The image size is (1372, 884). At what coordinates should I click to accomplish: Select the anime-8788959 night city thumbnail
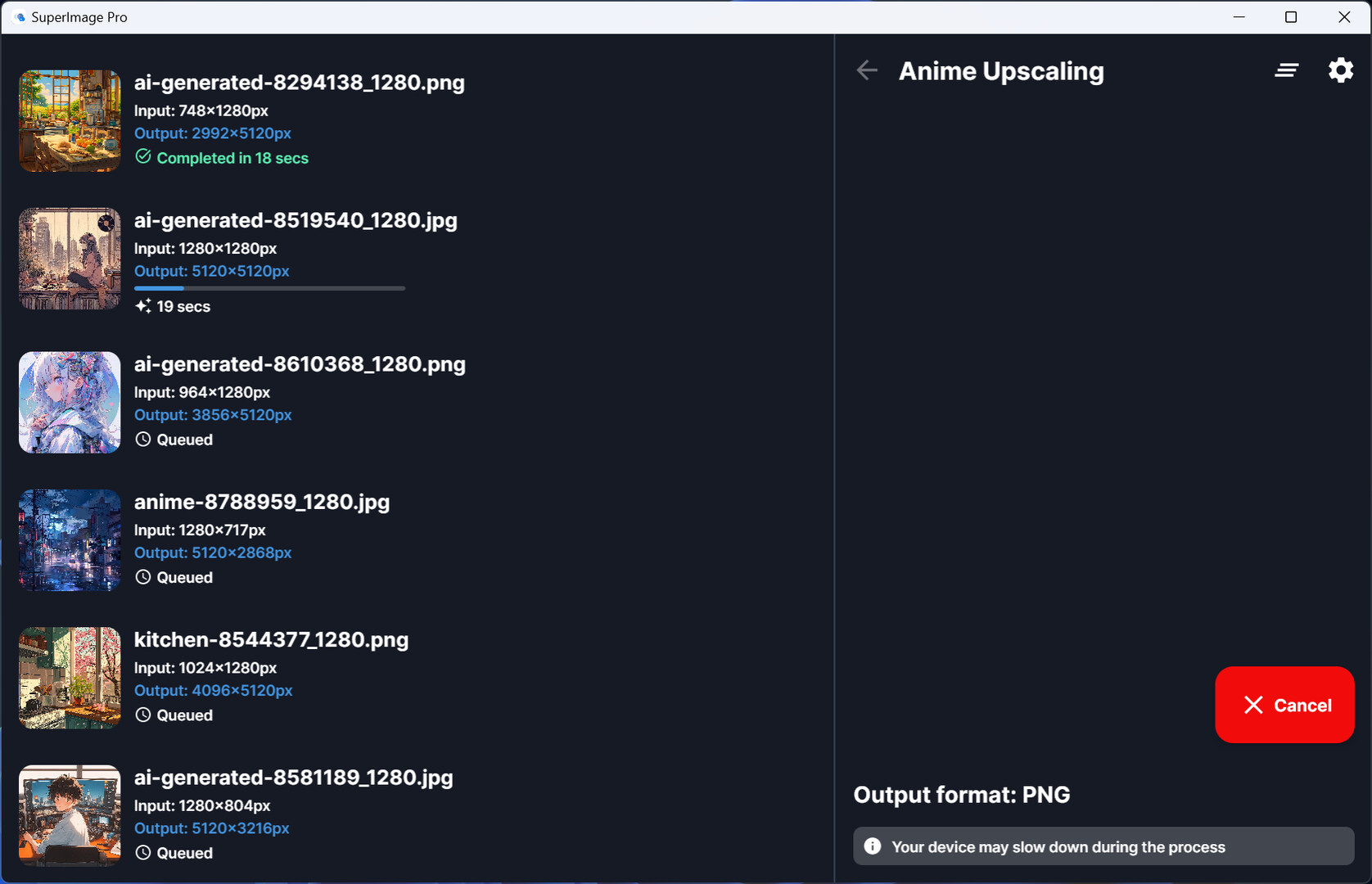click(x=70, y=540)
